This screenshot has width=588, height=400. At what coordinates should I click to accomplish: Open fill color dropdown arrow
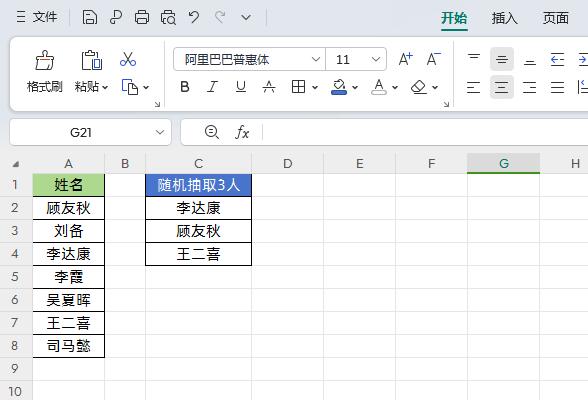pos(355,88)
